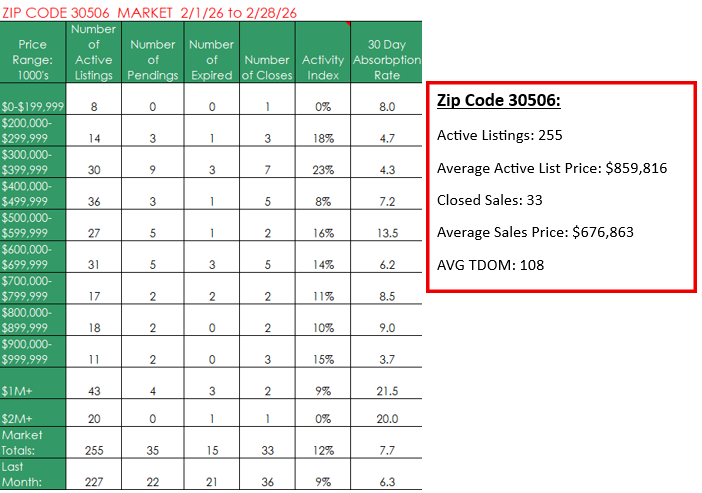Select the Number of Active Listings column header
This screenshot has width=702, height=493.
tap(92, 51)
